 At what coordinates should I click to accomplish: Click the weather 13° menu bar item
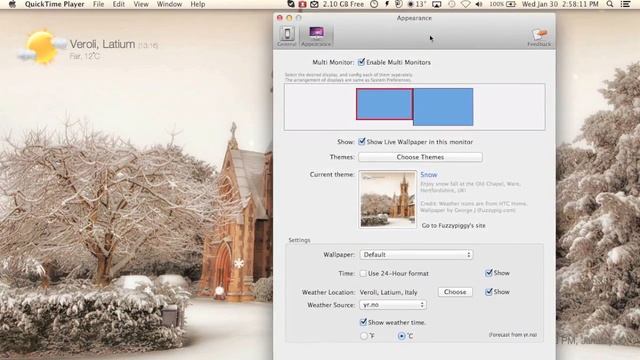[x=417, y=4]
